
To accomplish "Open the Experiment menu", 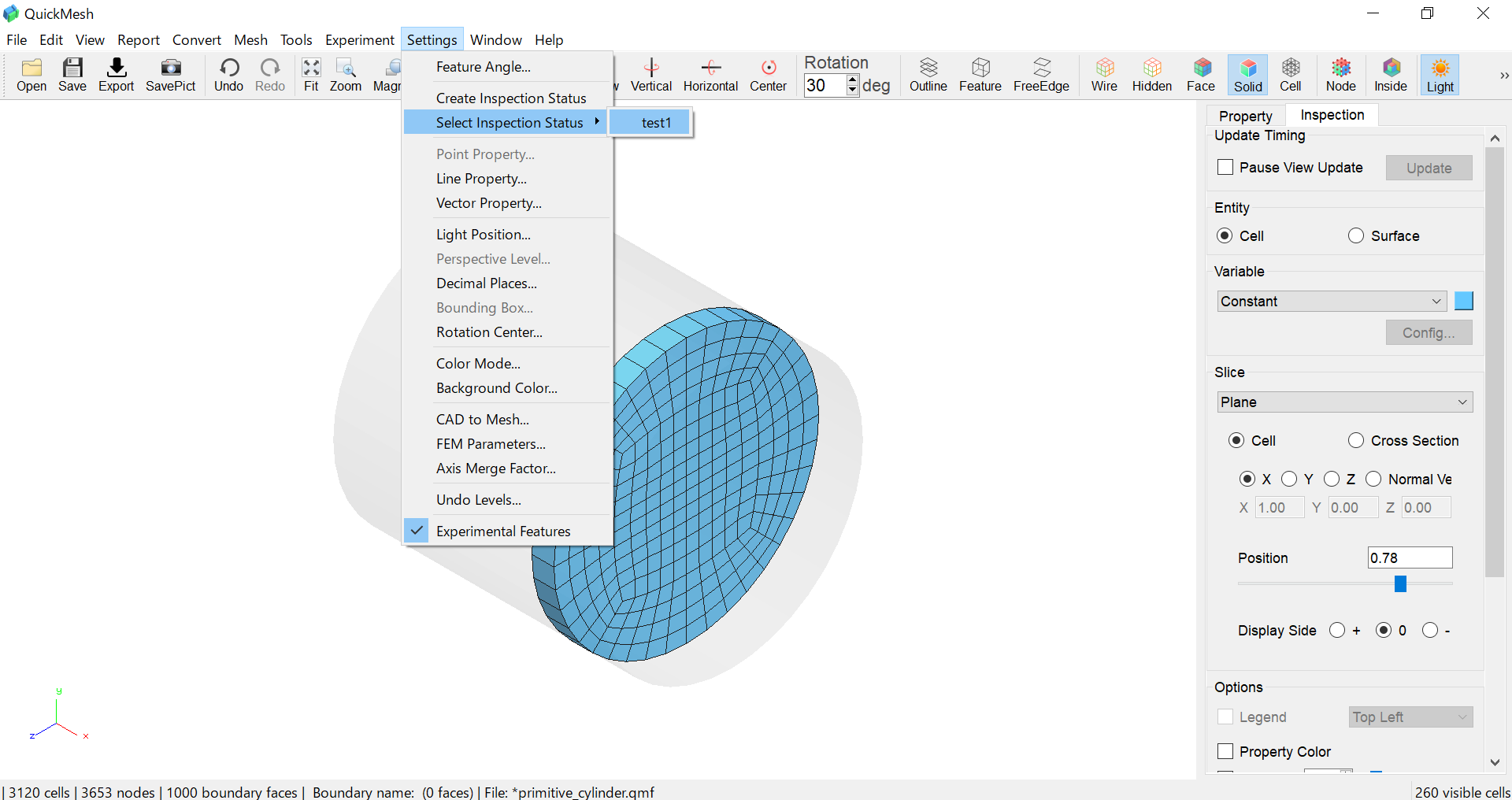I will 360,39.
